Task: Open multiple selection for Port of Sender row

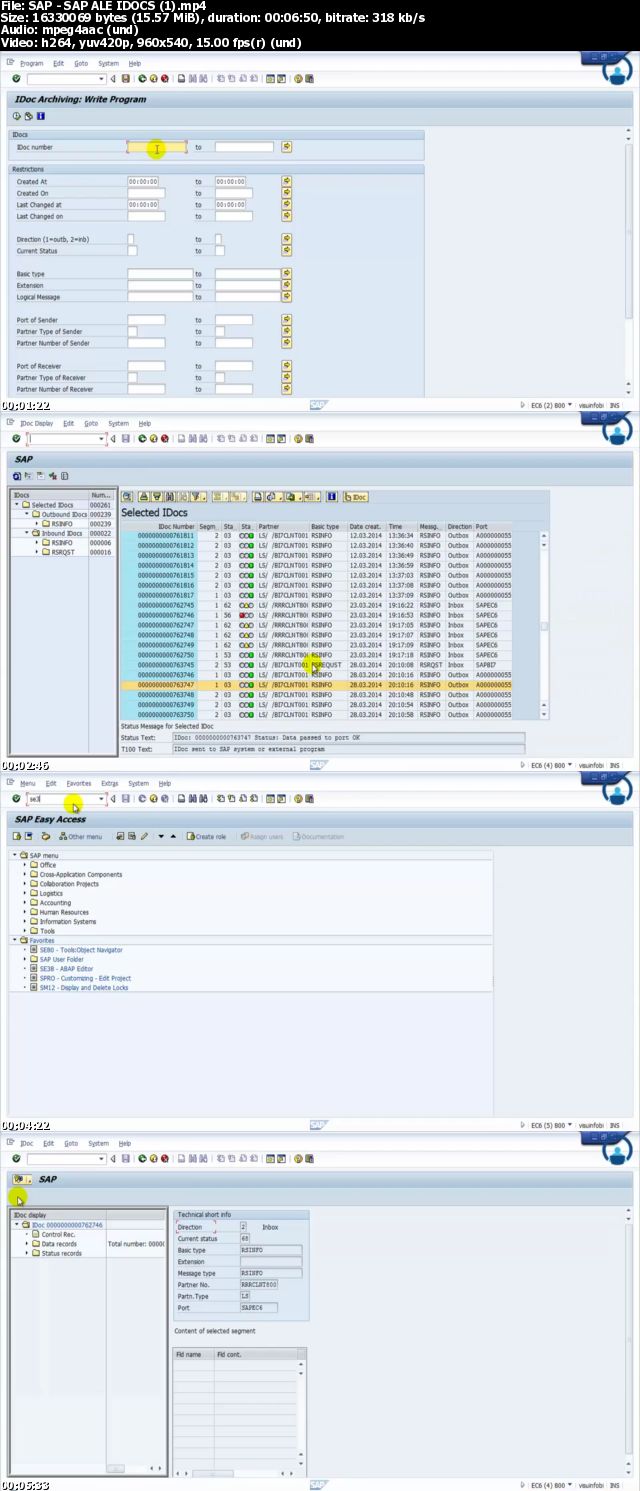Action: click(286, 320)
